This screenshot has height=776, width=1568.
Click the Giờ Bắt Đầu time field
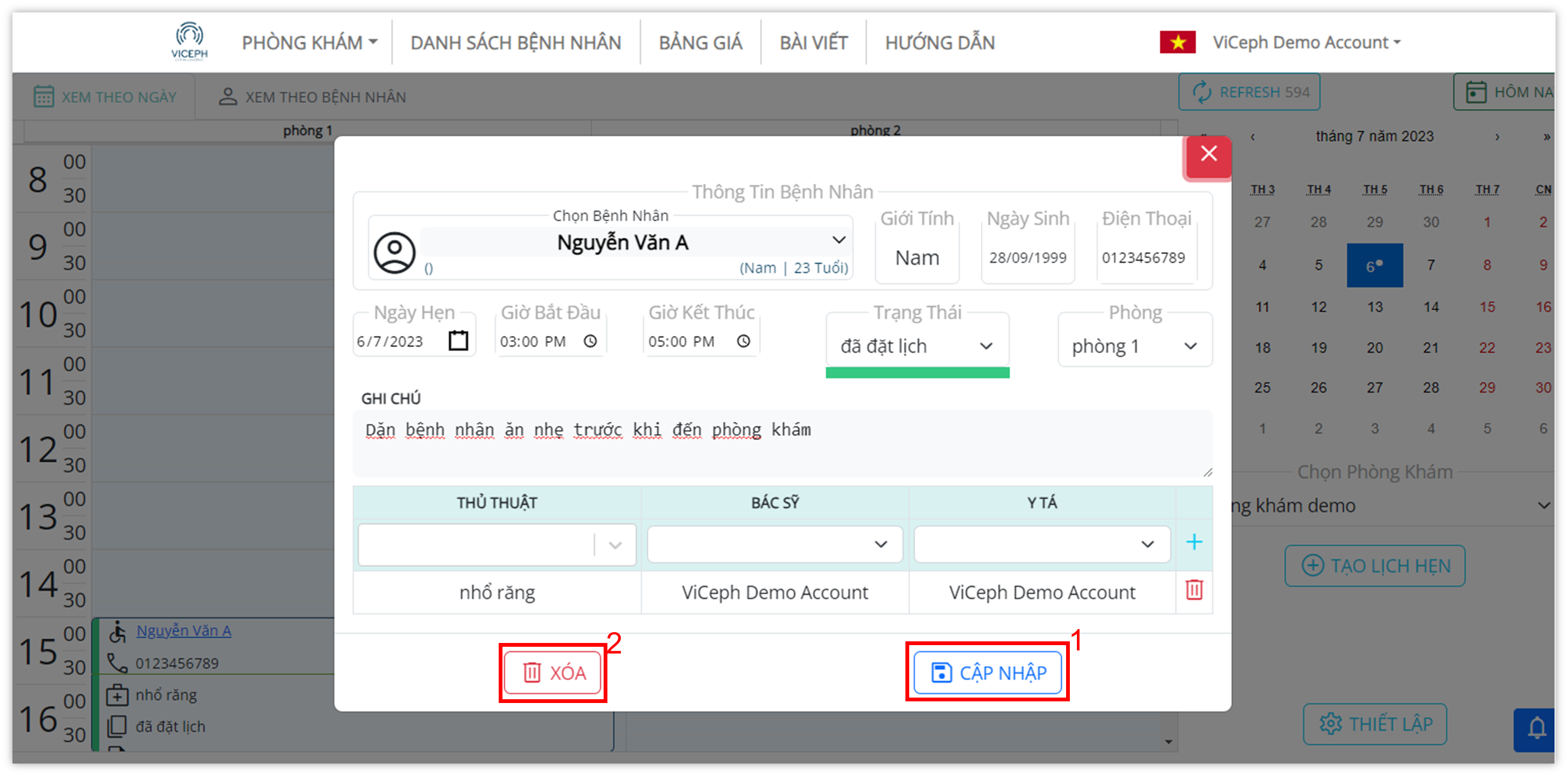click(550, 341)
